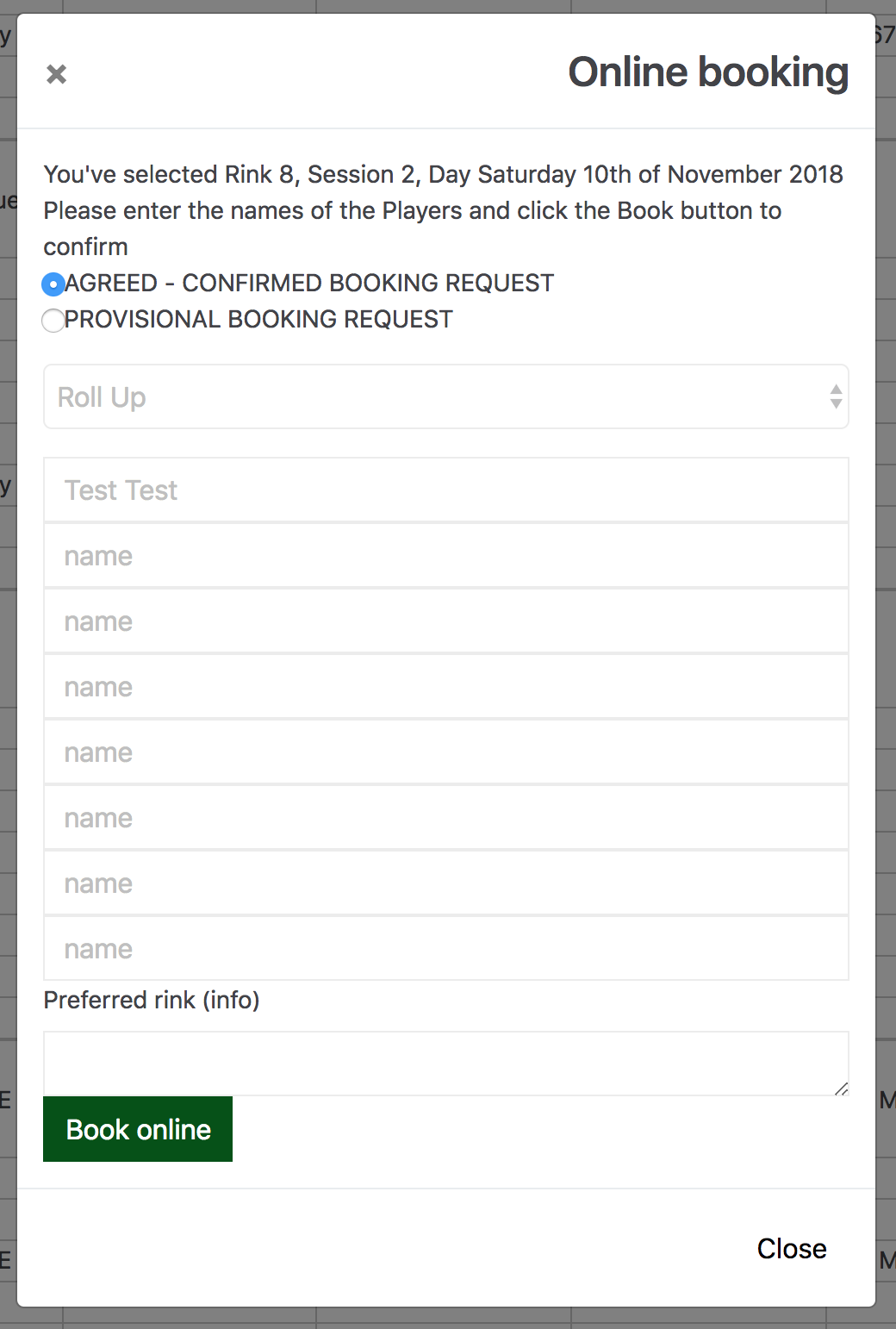The width and height of the screenshot is (896, 1329).
Task: Dismiss the dialog with the X icon
Action: [57, 74]
